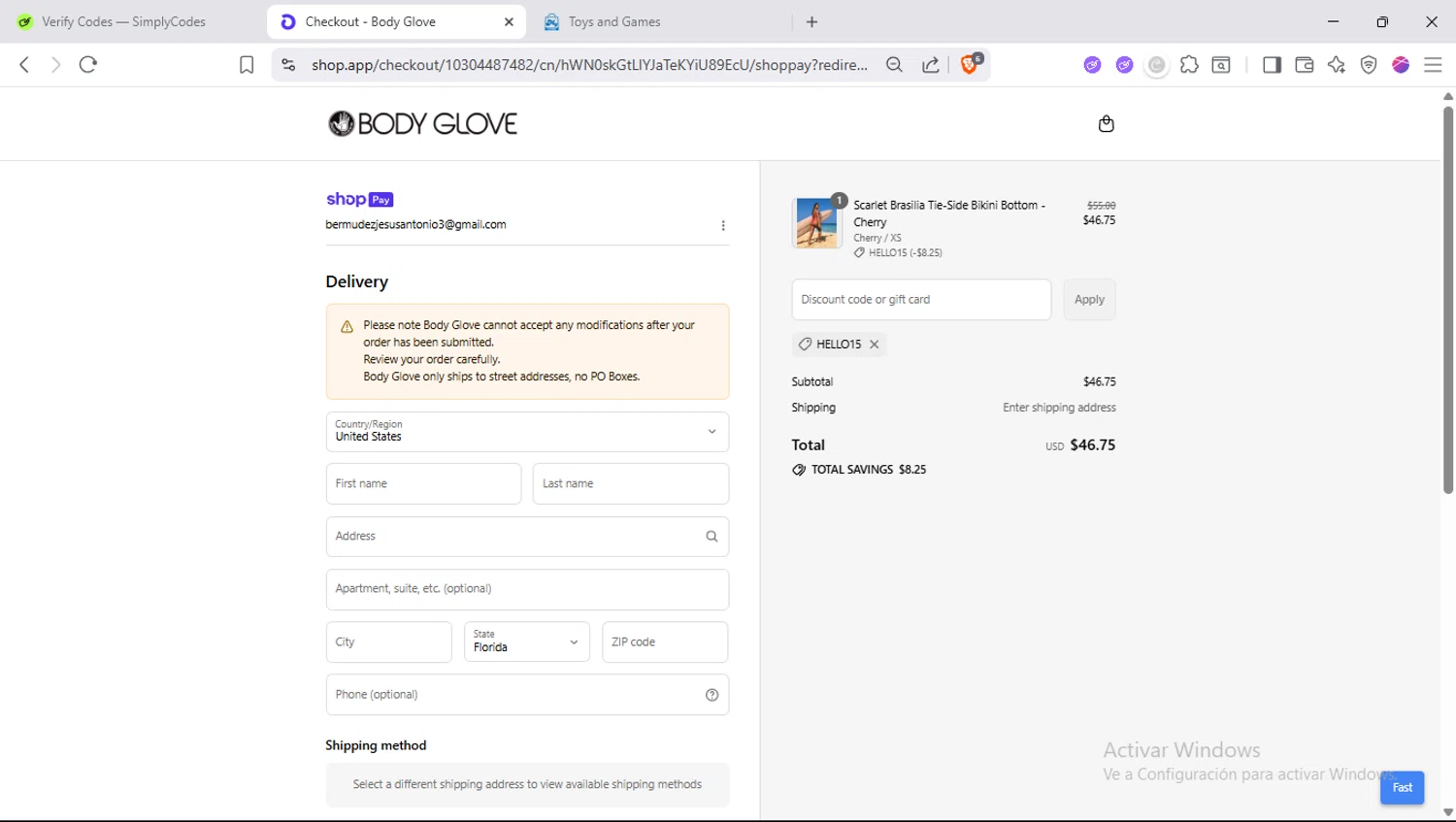Click the email bermudezjesusantonio3@gmail.com

click(415, 225)
